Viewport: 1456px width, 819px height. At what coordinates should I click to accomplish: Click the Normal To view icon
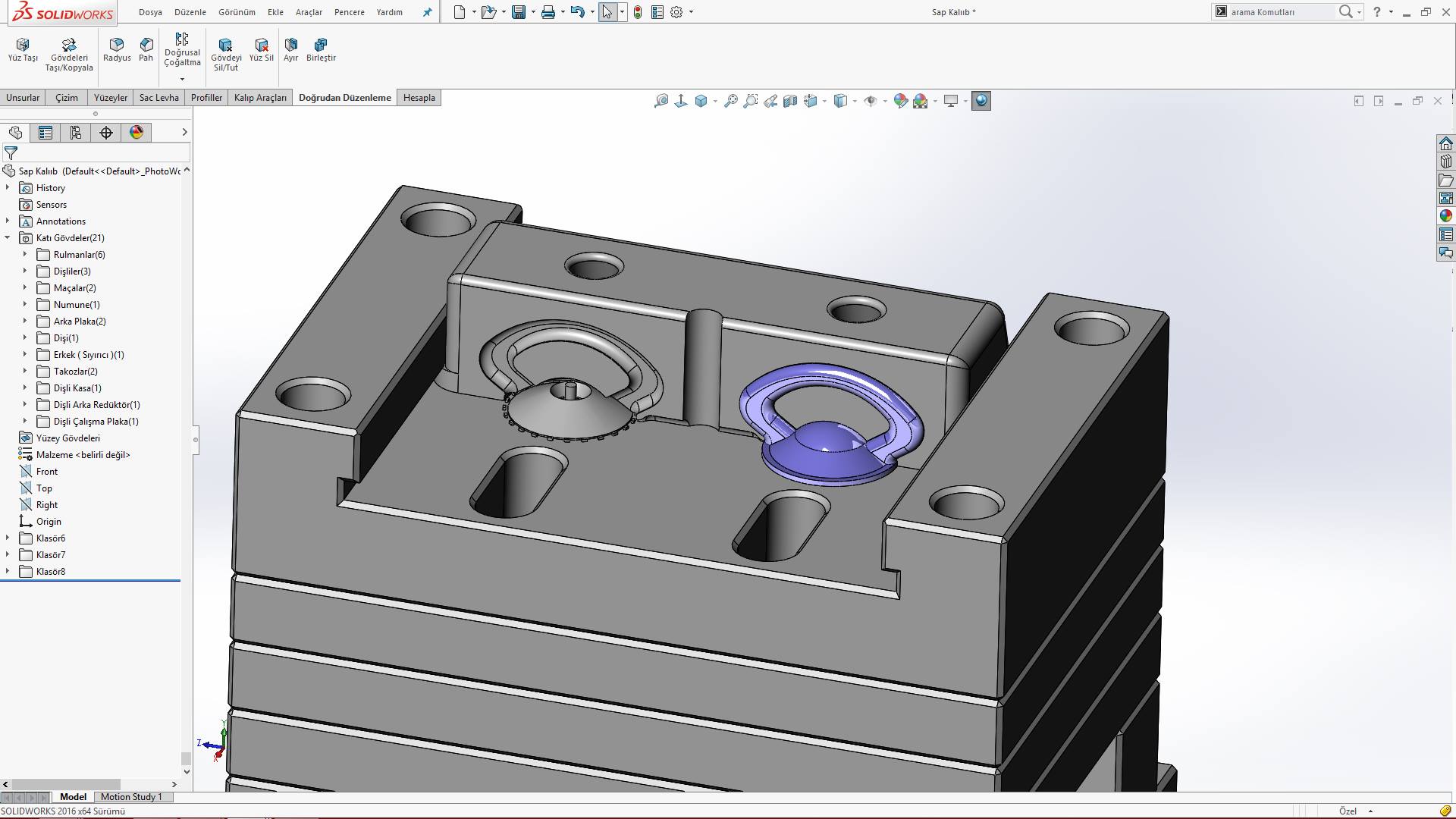tap(681, 101)
